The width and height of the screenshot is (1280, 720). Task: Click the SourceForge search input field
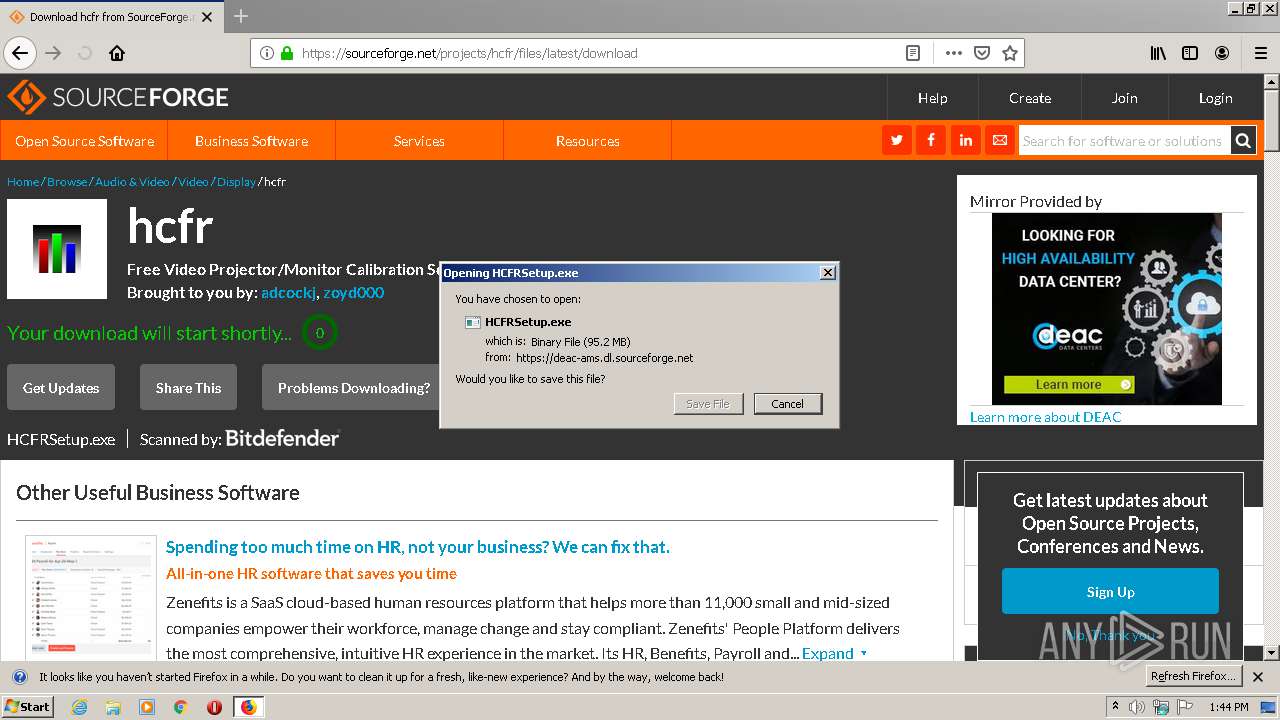[x=1123, y=140]
